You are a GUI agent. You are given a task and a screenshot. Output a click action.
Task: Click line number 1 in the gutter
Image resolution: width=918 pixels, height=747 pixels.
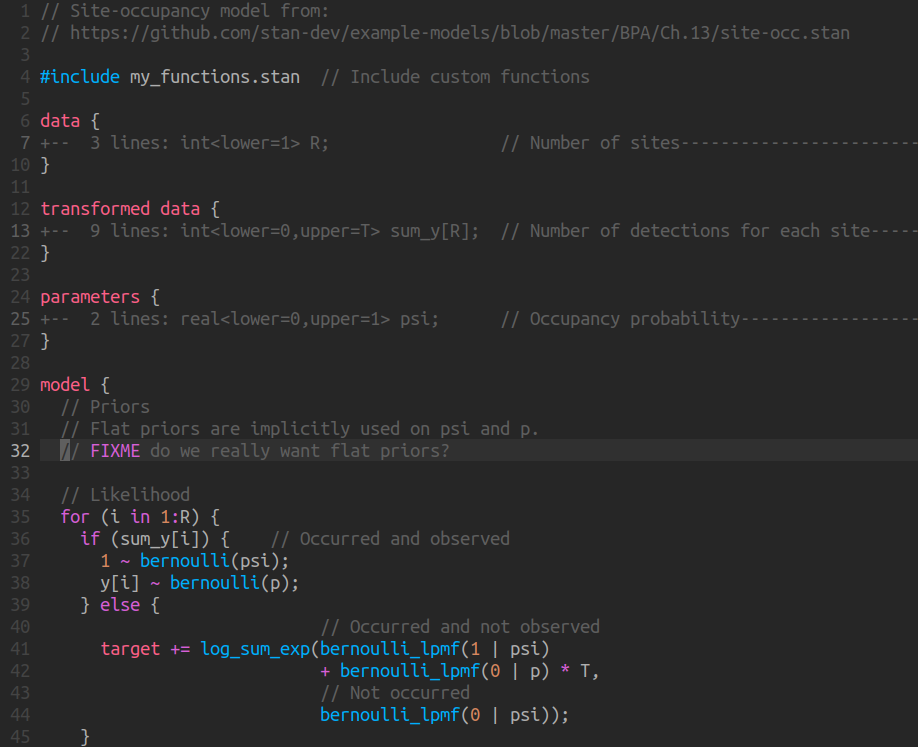click(x=25, y=11)
